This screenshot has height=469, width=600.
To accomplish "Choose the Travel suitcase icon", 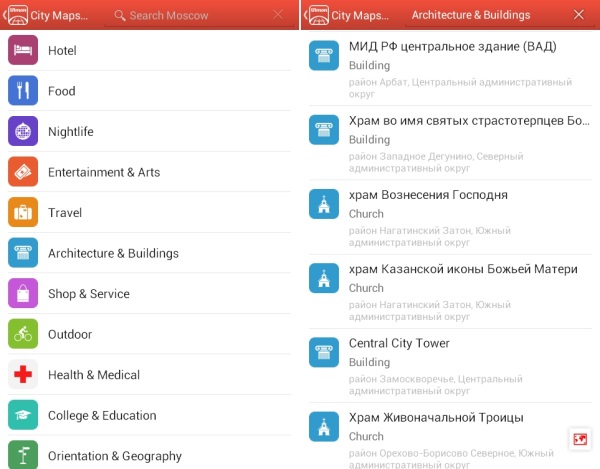I will pyautogui.click(x=23, y=212).
